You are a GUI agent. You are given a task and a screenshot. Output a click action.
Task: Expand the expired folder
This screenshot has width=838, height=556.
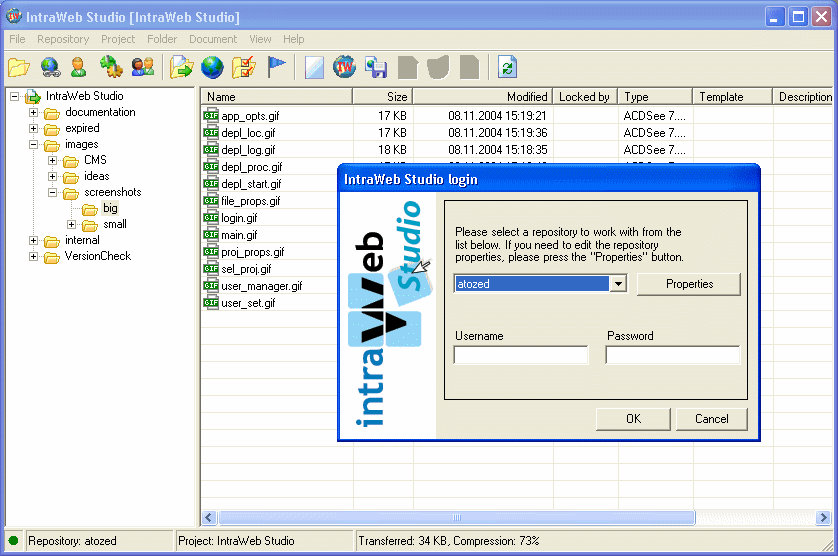(x=34, y=128)
